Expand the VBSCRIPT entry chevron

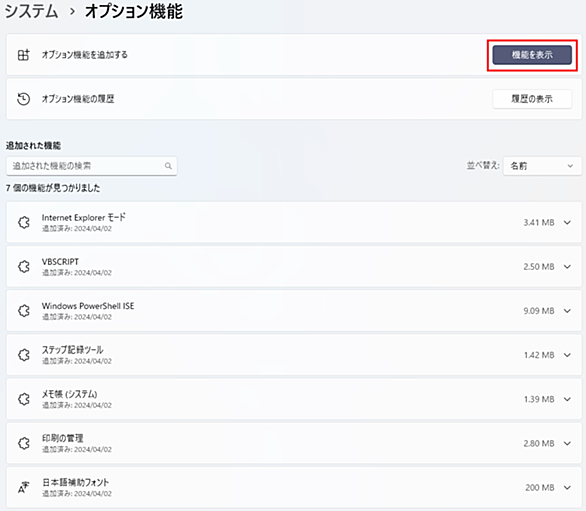tap(567, 267)
